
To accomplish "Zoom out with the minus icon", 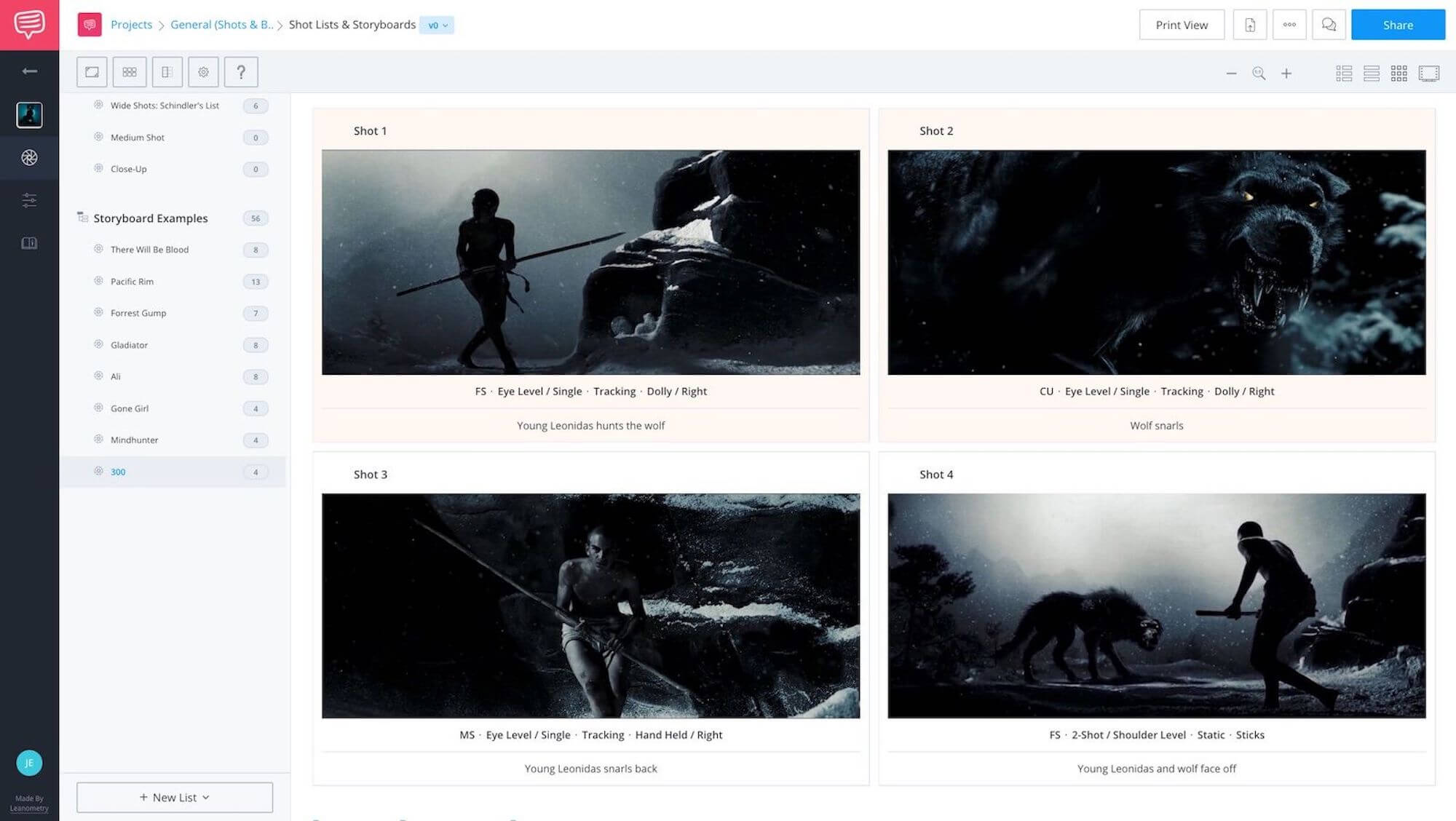I will coord(1231,74).
